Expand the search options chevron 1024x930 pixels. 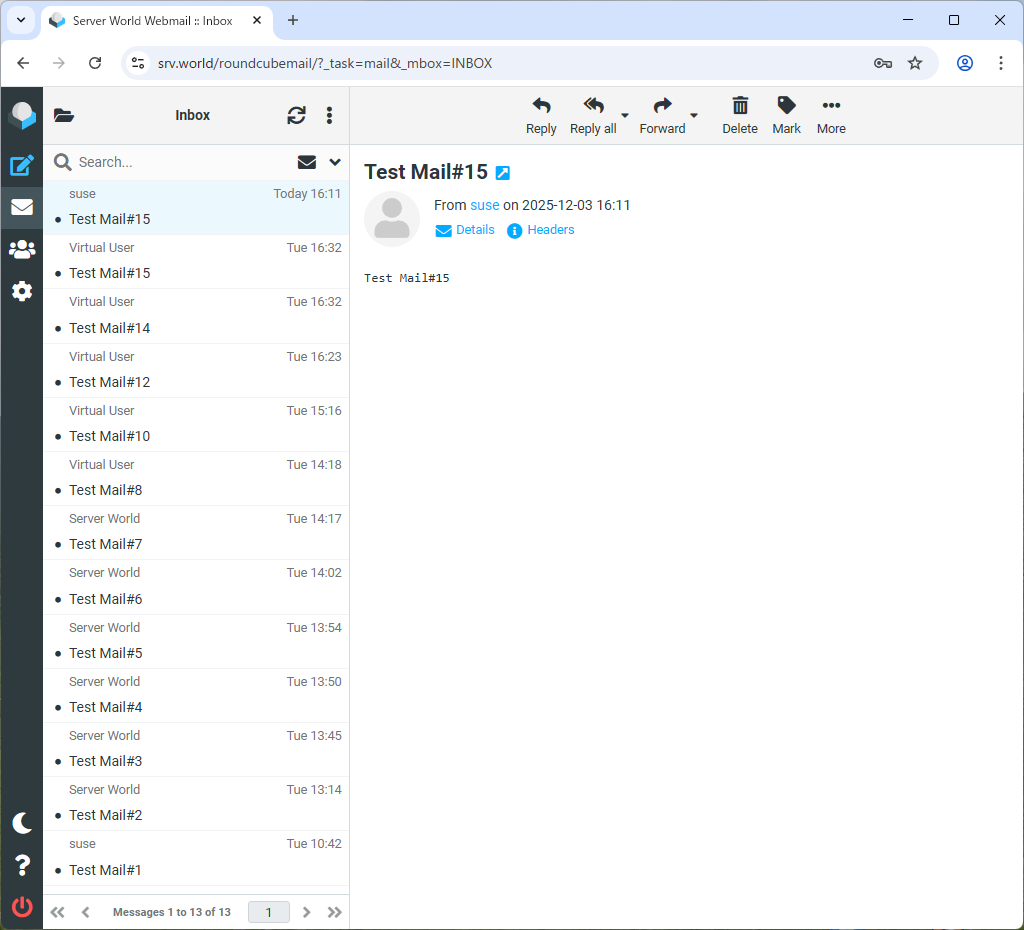[335, 162]
